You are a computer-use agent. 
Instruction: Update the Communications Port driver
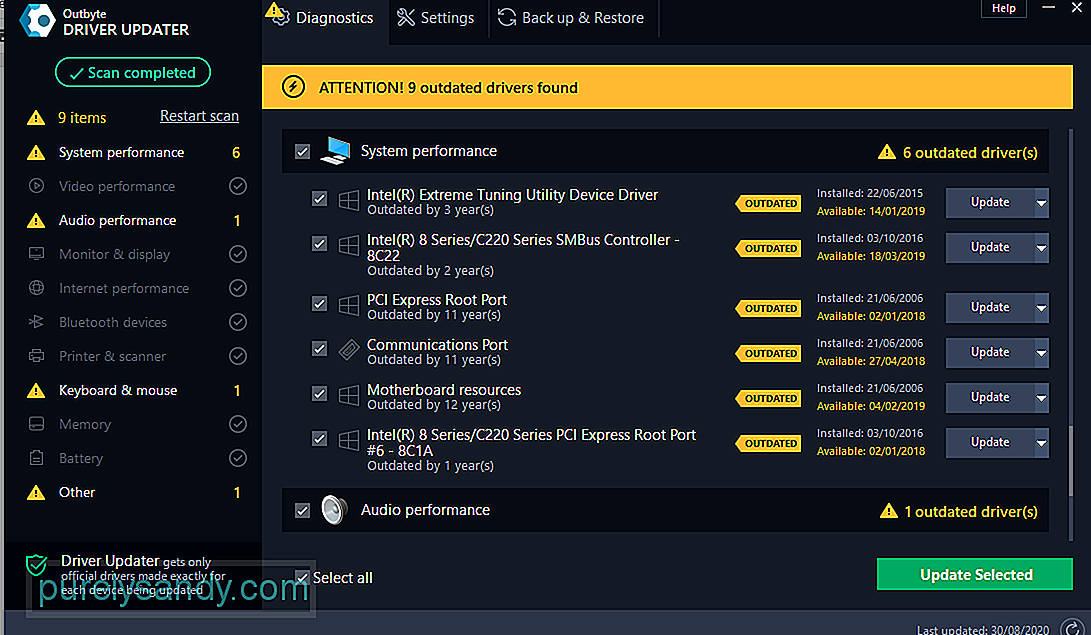tap(990, 353)
